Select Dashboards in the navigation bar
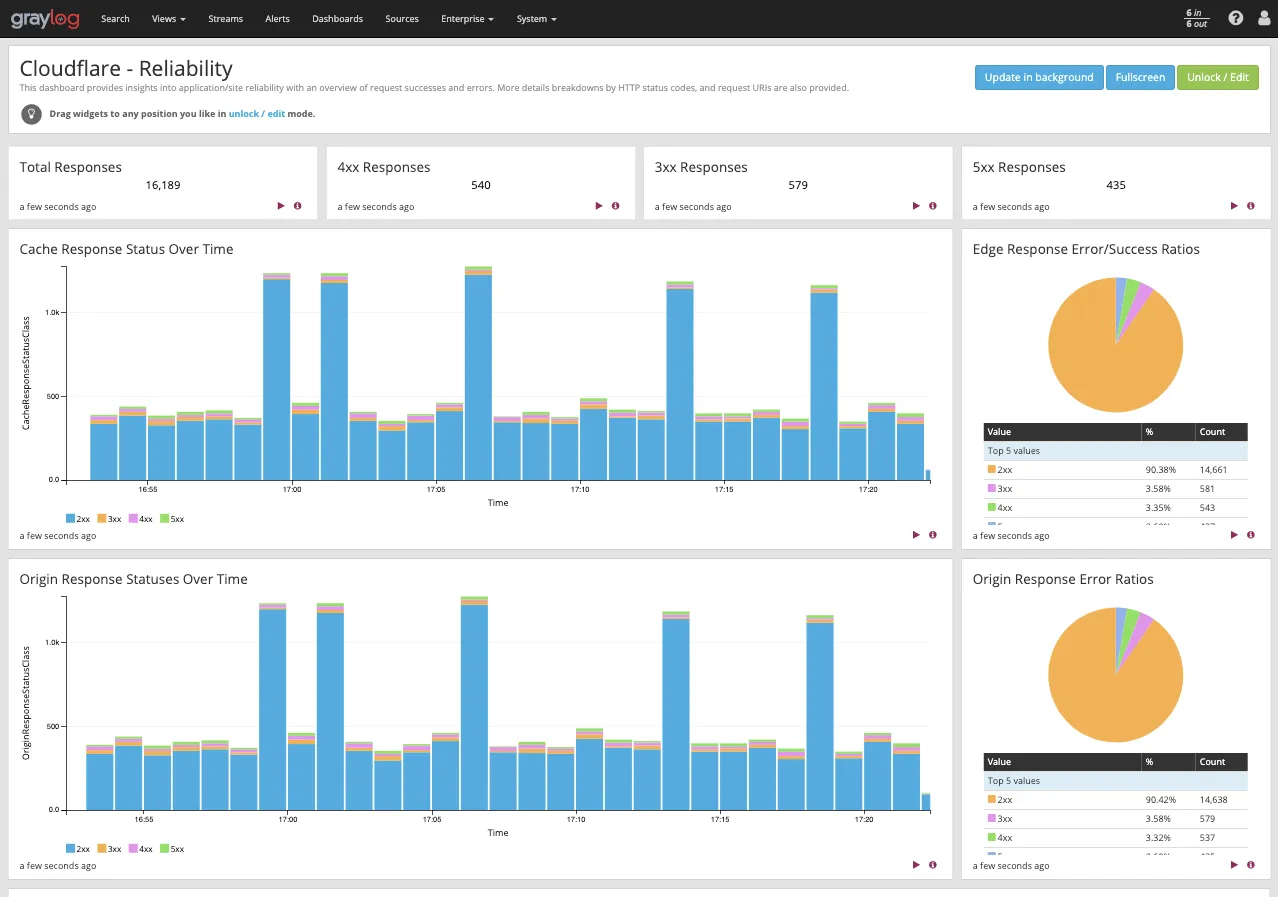Image resolution: width=1278 pixels, height=897 pixels. [337, 18]
